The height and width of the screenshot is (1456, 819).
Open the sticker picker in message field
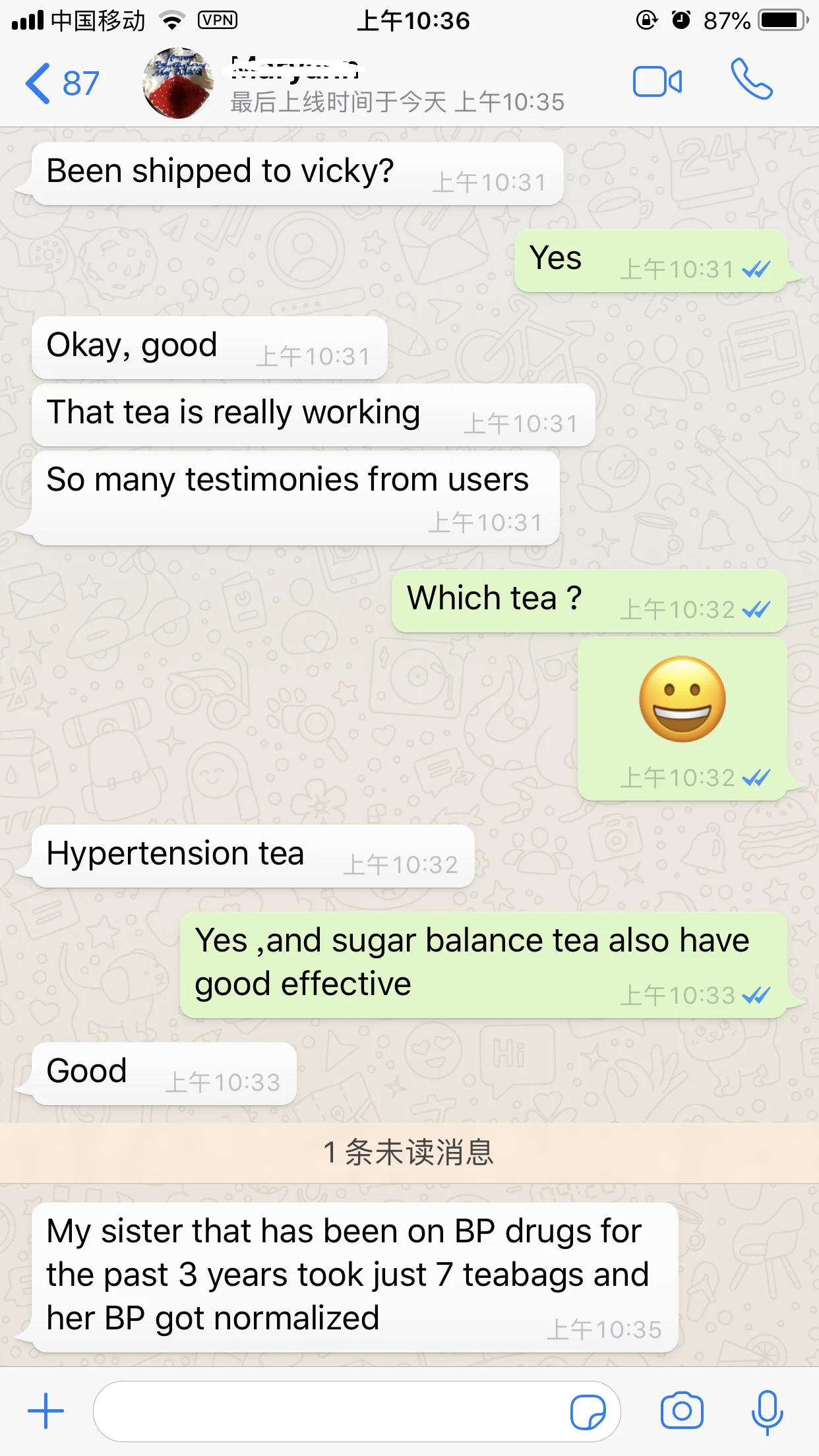point(588,1412)
